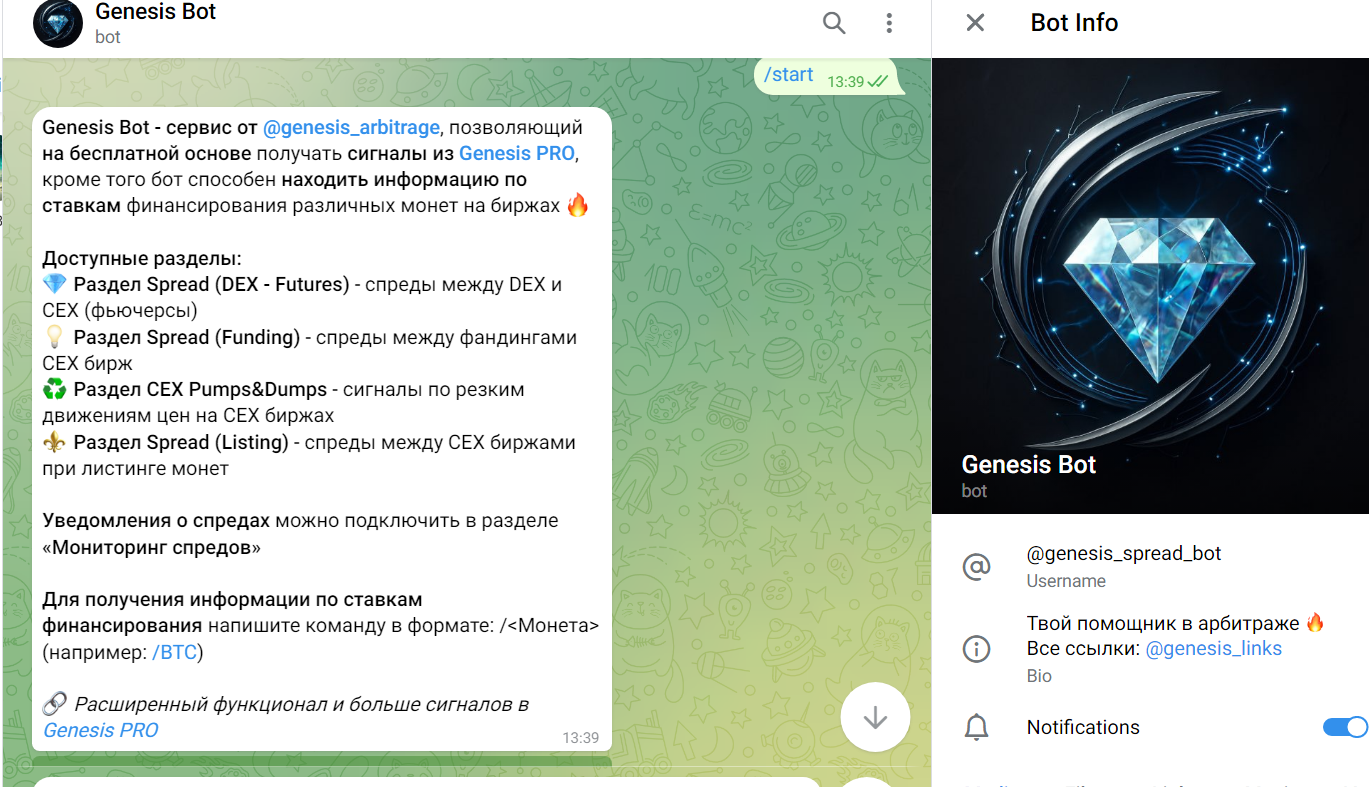Open the diamond profile picture
This screenshot has width=1369, height=787.
coord(1150,286)
